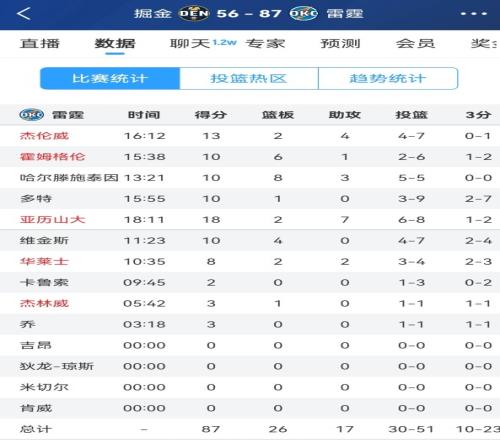Open player 杰伦威 profile
The width and height of the screenshot is (500, 440).
point(44,136)
